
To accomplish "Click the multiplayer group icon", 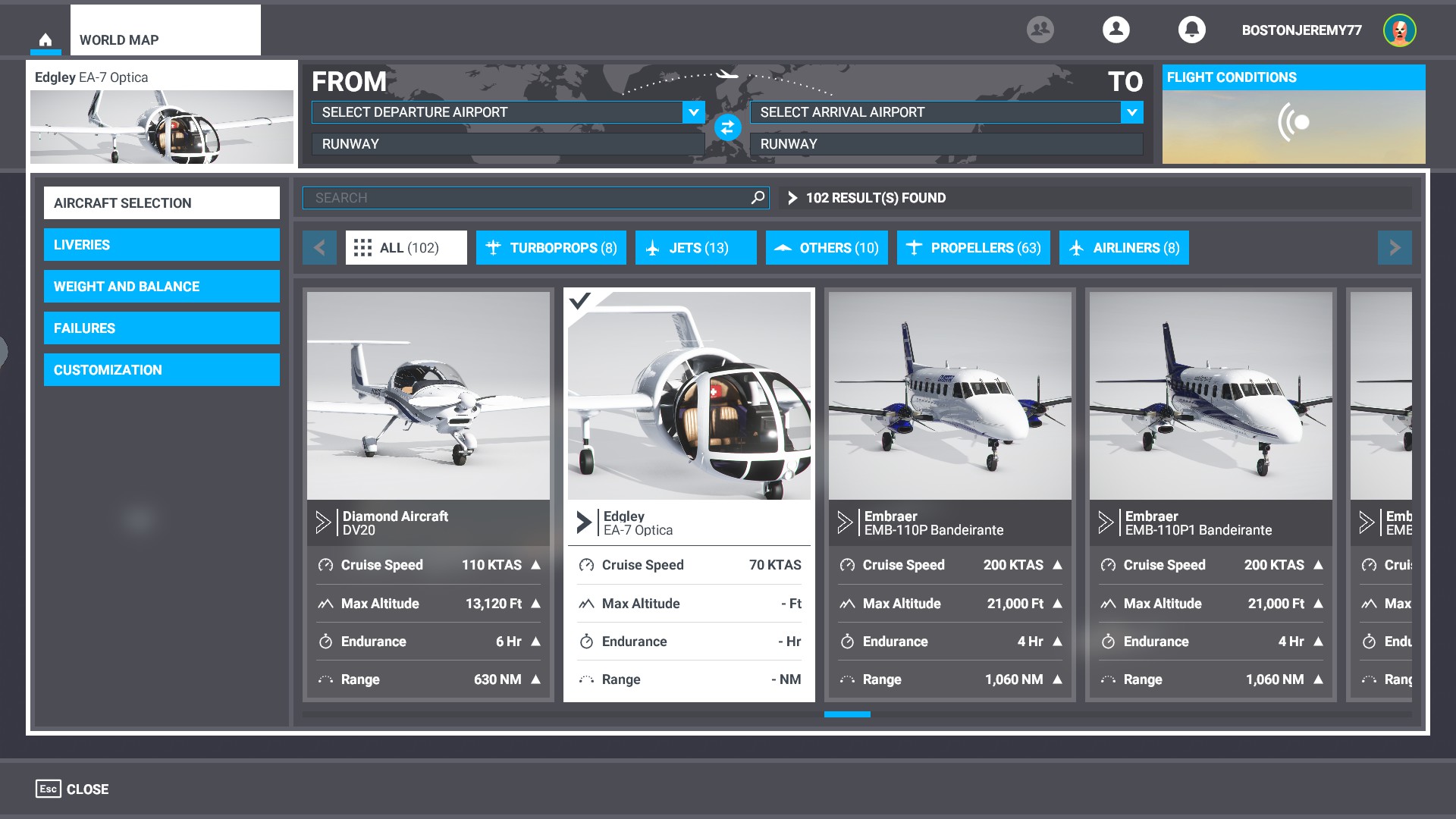I will 1040,30.
